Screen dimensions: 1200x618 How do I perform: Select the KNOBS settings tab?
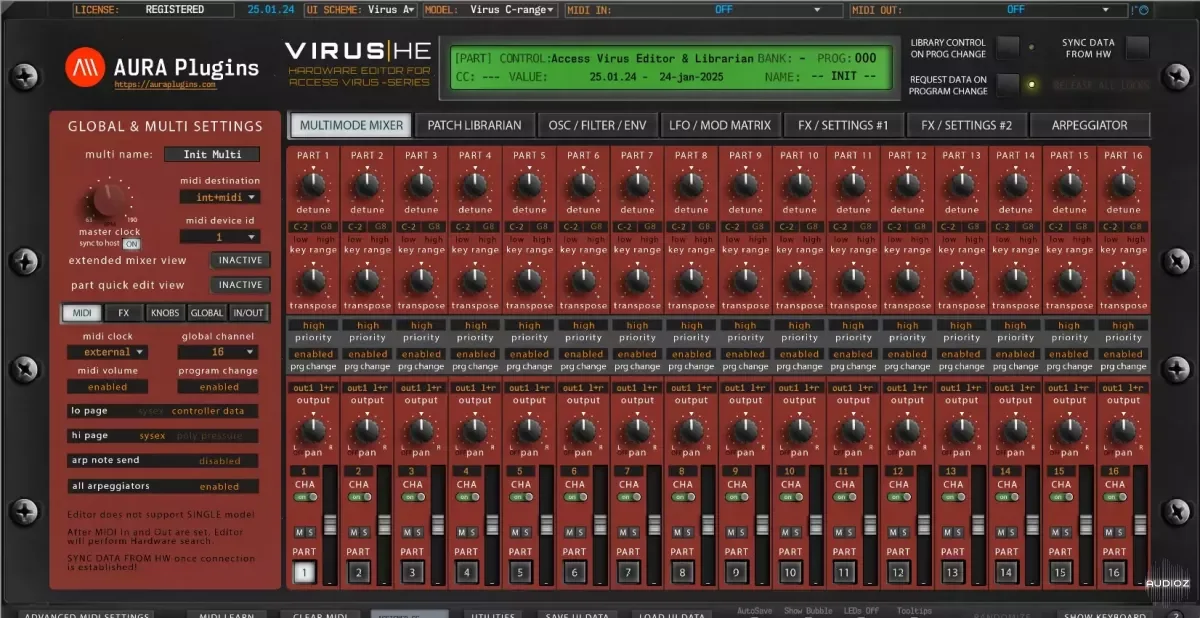165,313
